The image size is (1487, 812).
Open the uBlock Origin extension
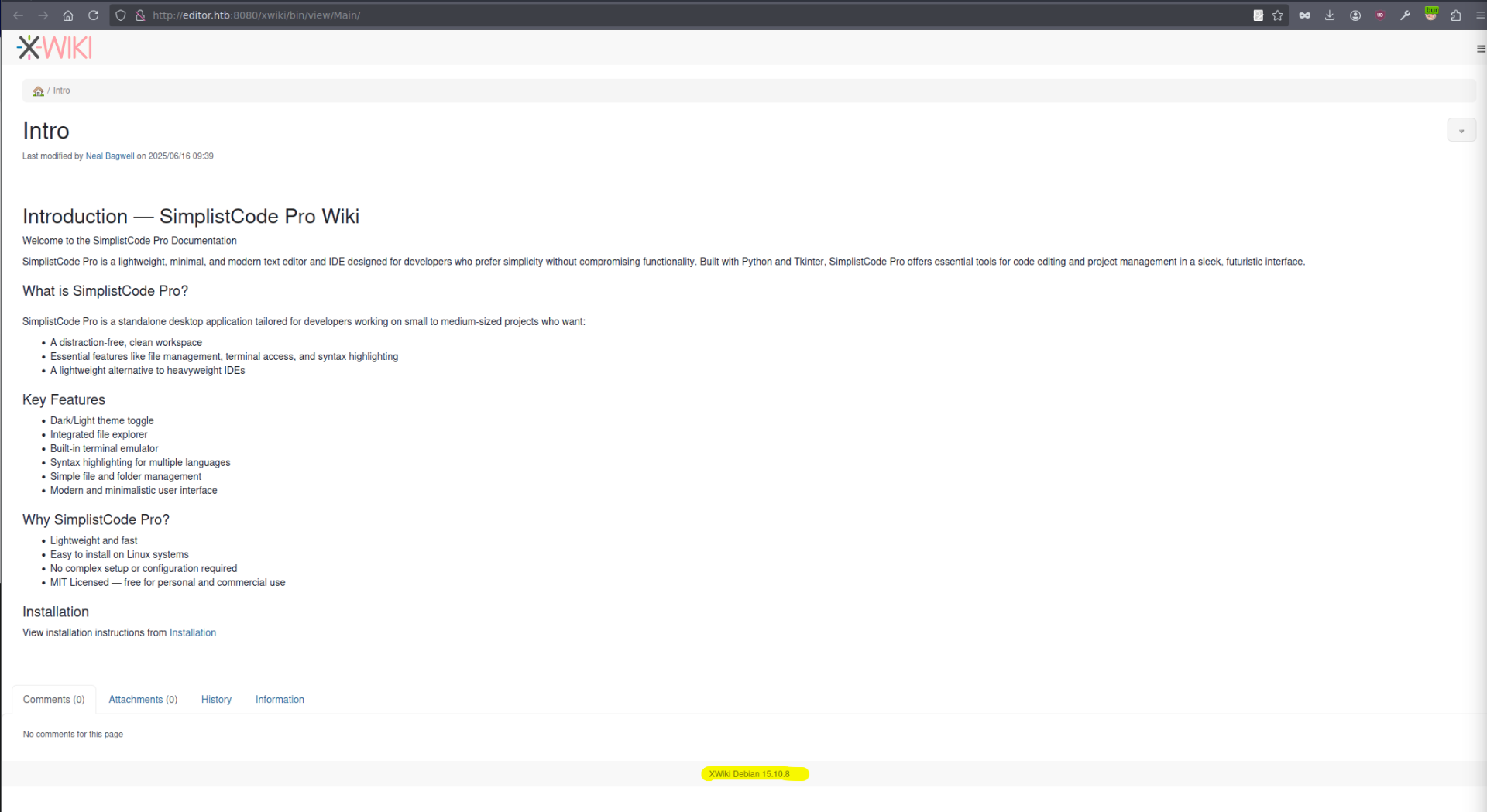click(x=1380, y=15)
